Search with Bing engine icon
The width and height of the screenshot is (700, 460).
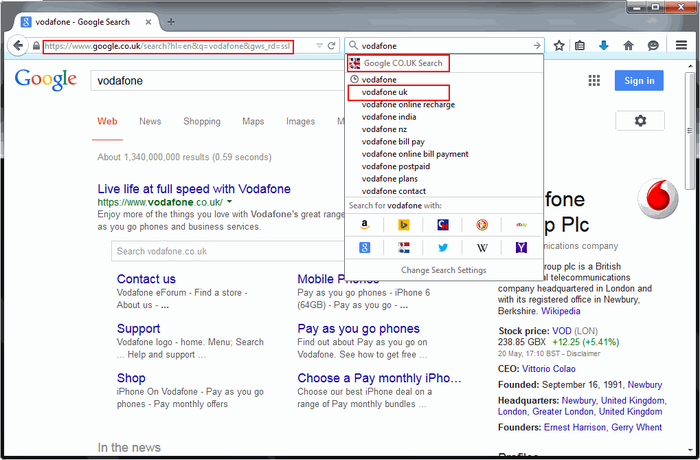click(x=404, y=225)
